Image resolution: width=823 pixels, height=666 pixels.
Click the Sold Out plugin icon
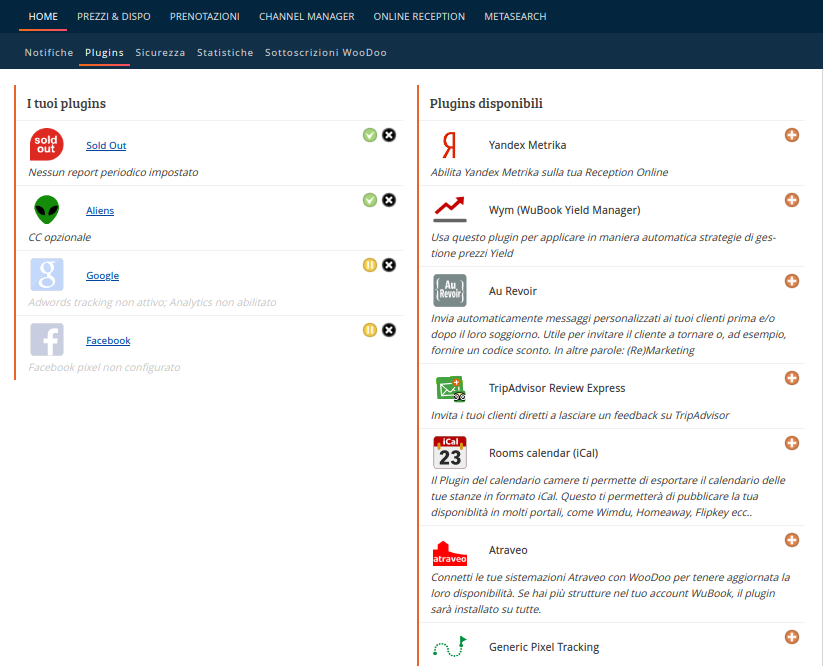coord(46,145)
